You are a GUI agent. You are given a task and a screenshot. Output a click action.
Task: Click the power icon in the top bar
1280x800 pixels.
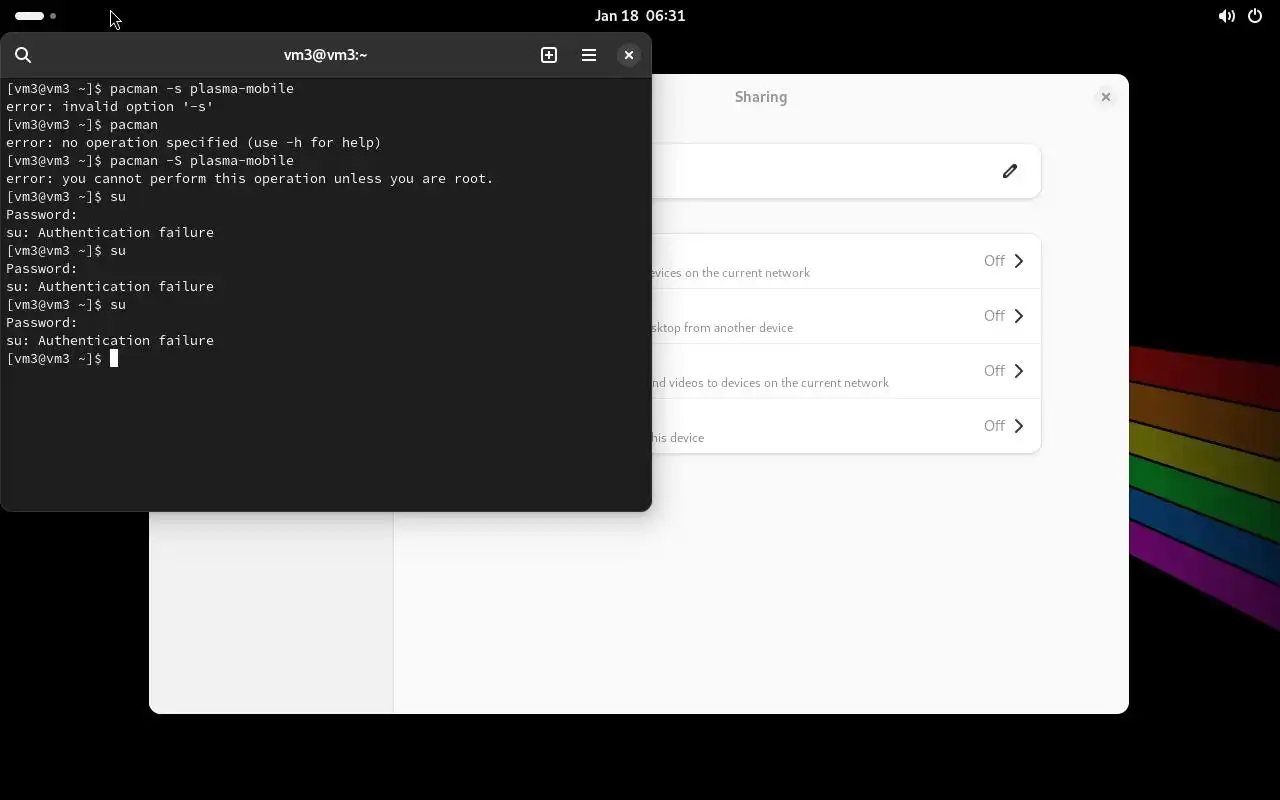[x=1255, y=16]
